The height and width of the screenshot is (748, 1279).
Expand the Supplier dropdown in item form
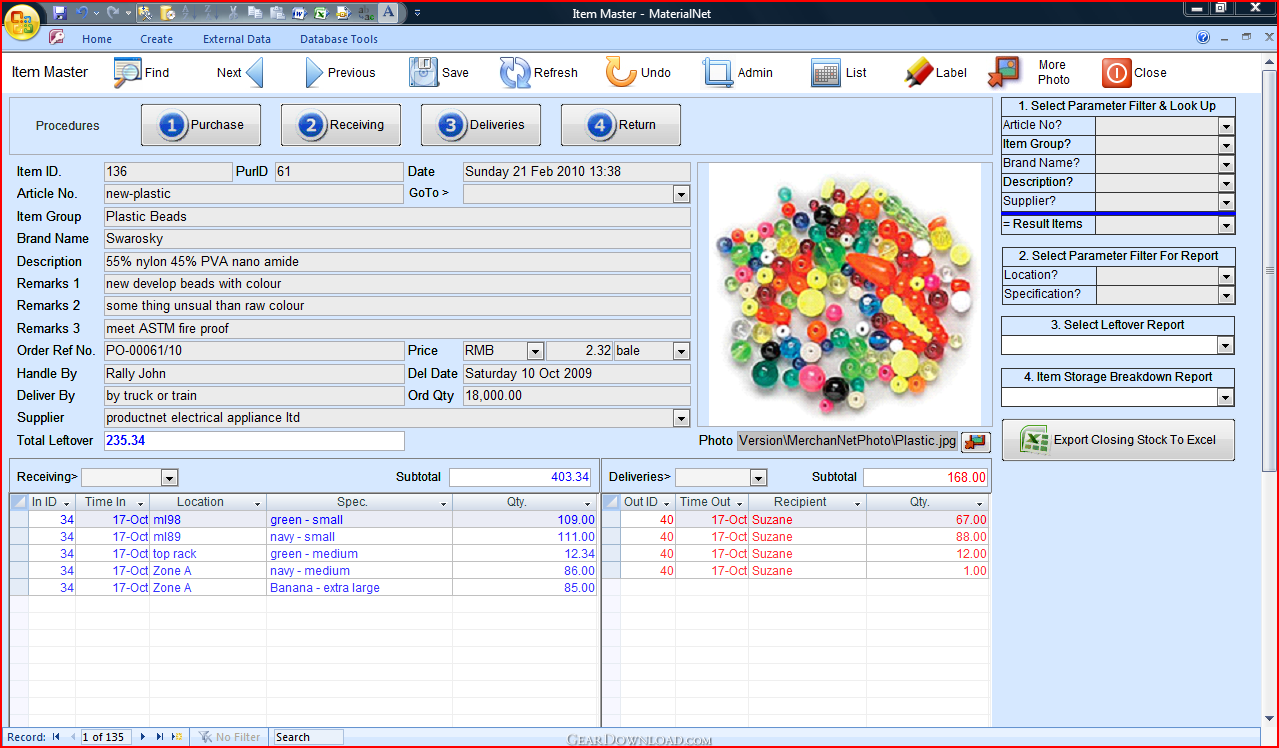(x=681, y=418)
